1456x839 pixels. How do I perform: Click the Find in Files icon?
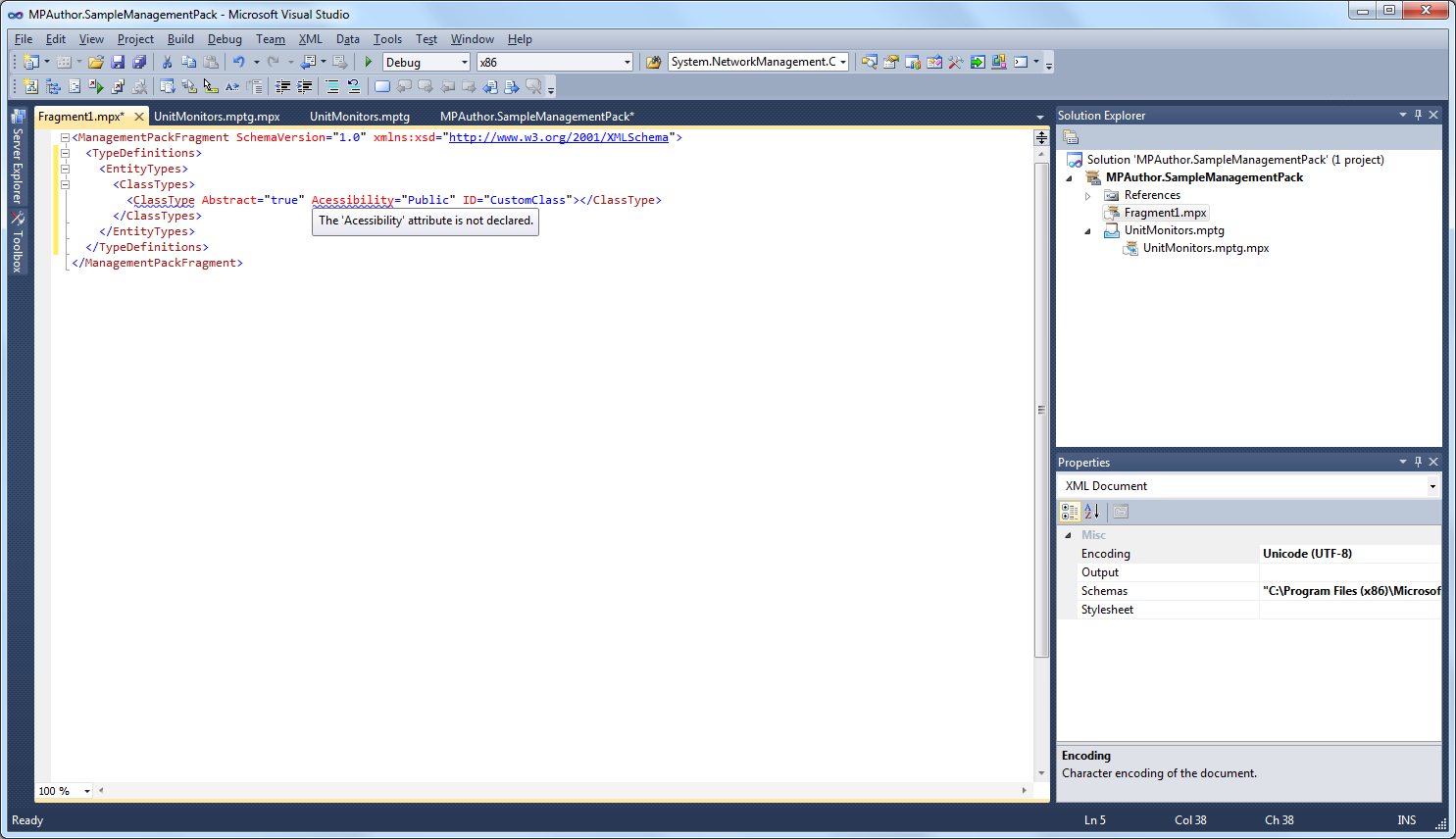[653, 62]
